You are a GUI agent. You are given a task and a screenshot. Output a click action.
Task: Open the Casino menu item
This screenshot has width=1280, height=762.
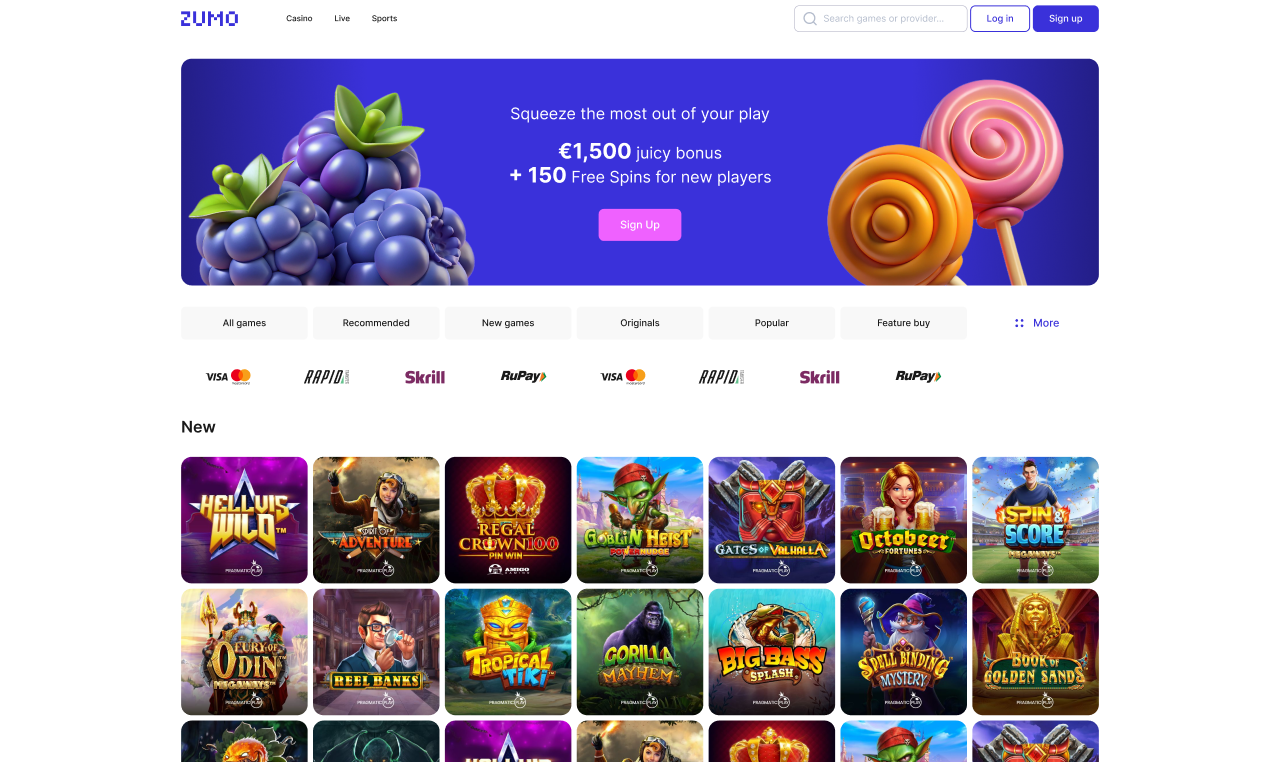coord(299,18)
